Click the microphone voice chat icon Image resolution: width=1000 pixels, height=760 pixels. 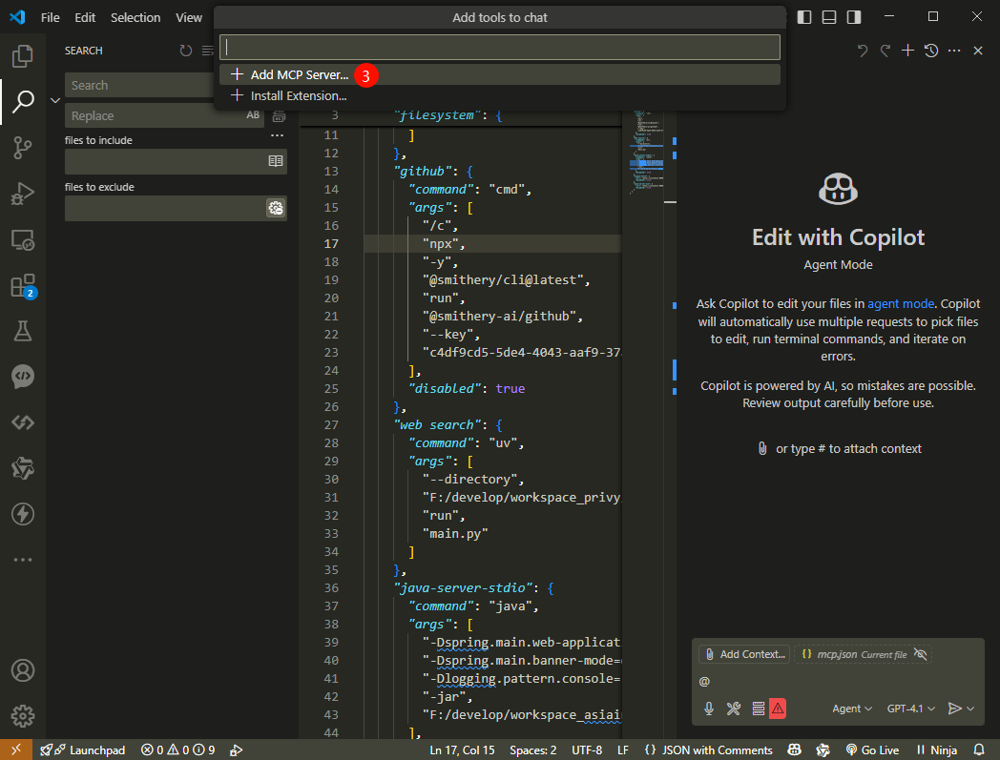(x=709, y=708)
